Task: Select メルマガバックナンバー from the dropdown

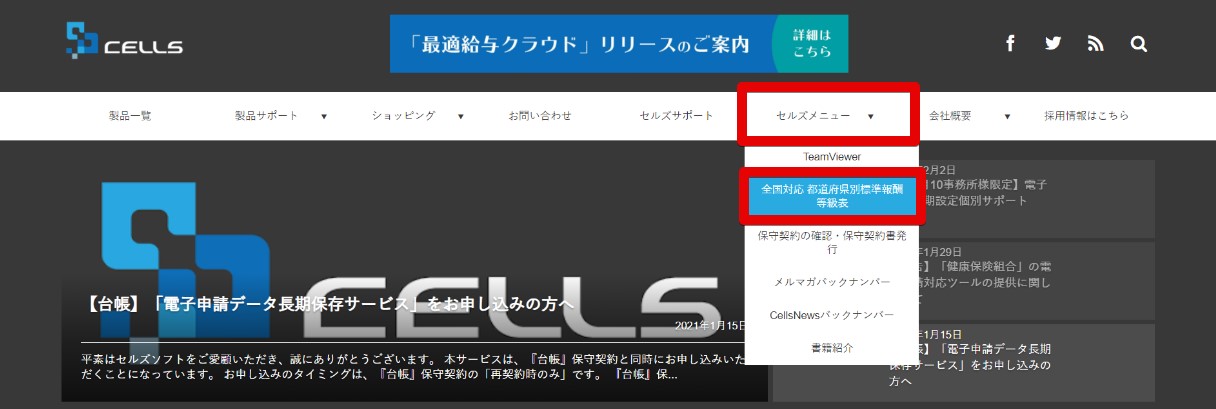Action: click(831, 283)
